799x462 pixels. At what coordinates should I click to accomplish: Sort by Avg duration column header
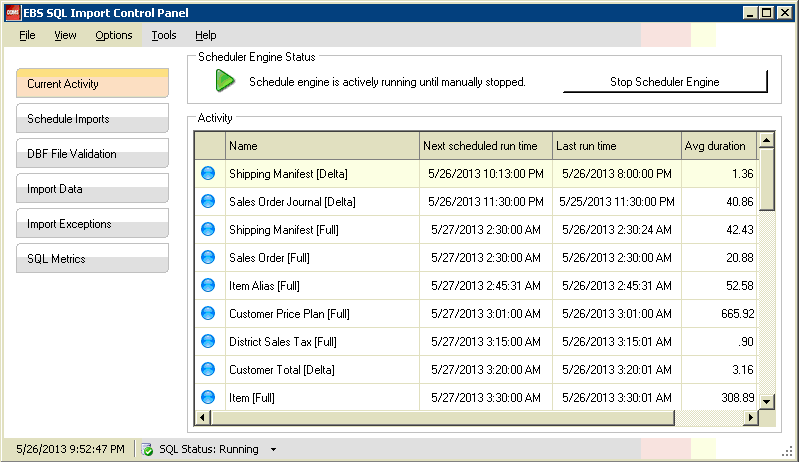point(720,146)
